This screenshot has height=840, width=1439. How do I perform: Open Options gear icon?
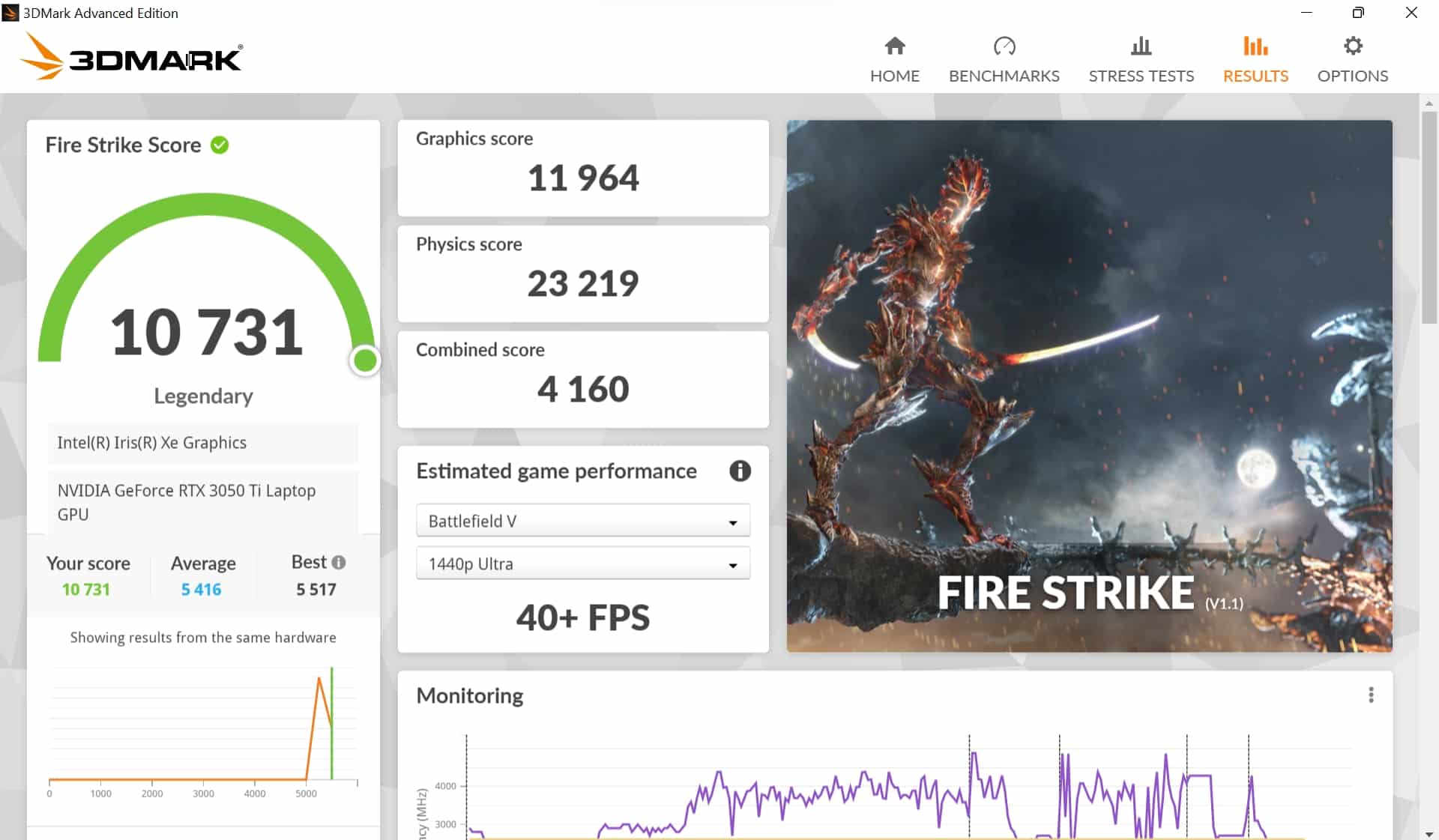(1352, 46)
